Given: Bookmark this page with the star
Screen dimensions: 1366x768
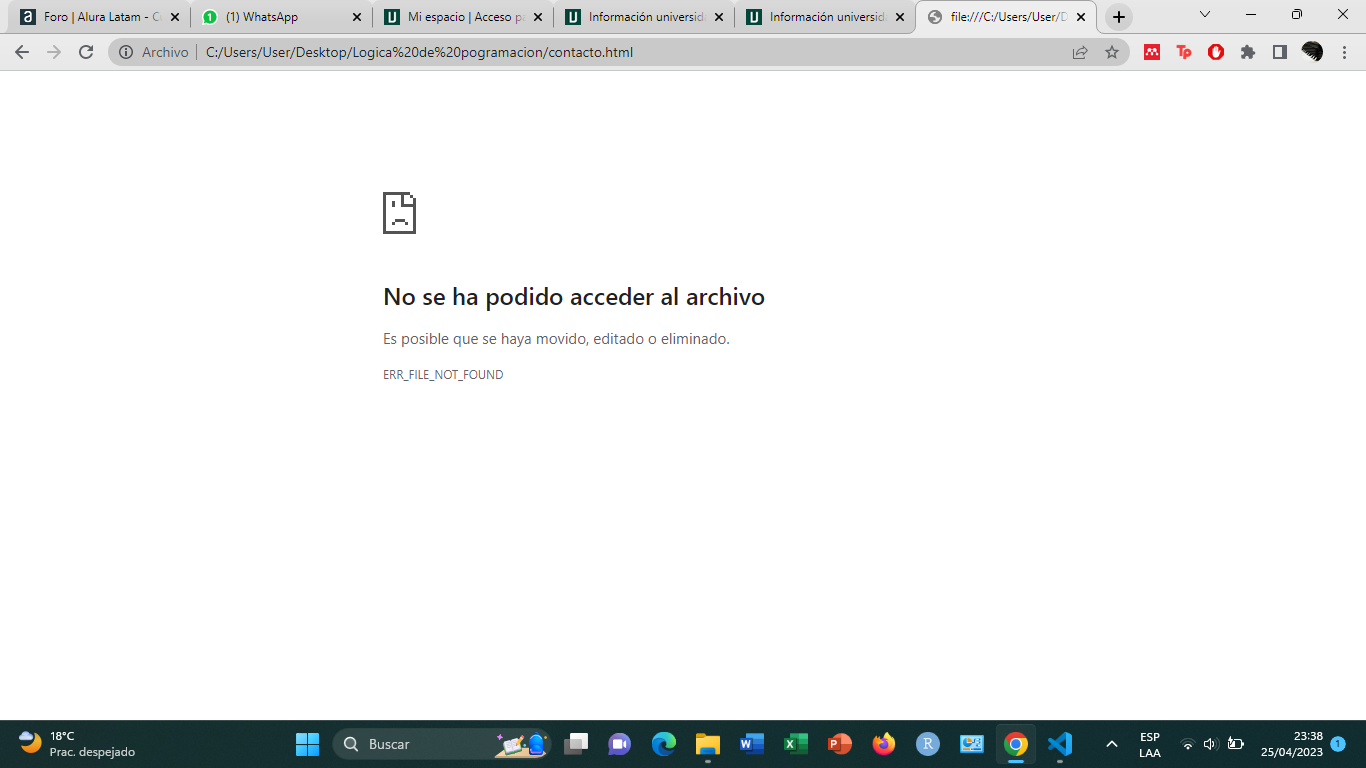Looking at the screenshot, I should point(1112,52).
